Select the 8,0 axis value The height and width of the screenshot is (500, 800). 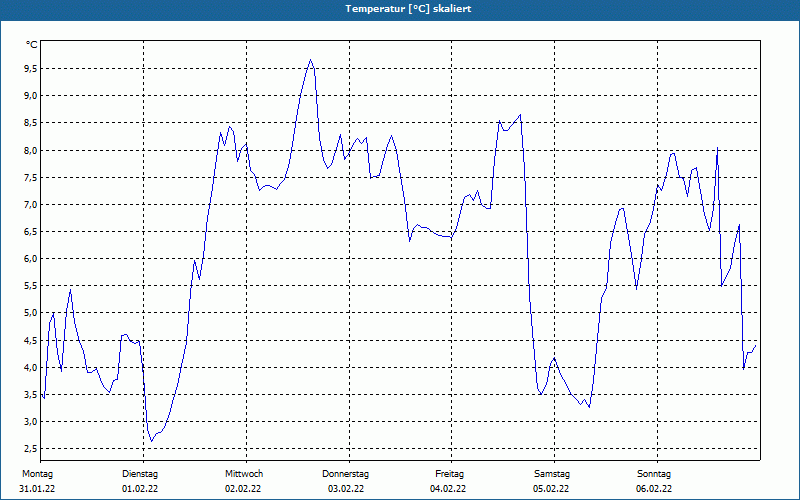click(31, 150)
